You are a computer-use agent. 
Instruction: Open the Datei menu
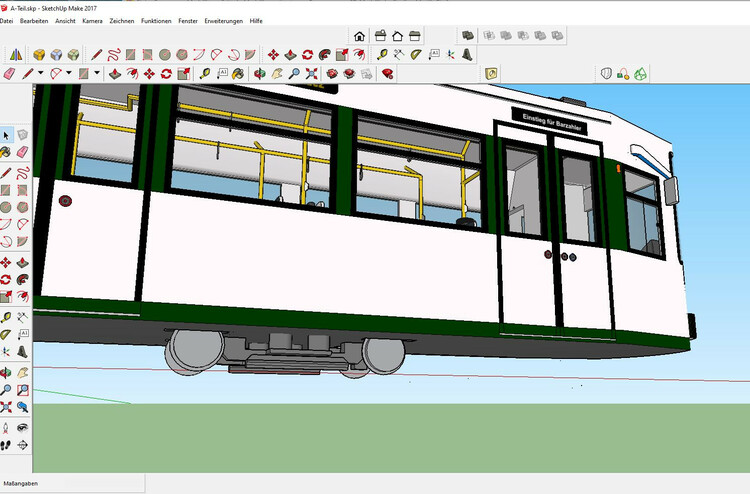pos(6,21)
